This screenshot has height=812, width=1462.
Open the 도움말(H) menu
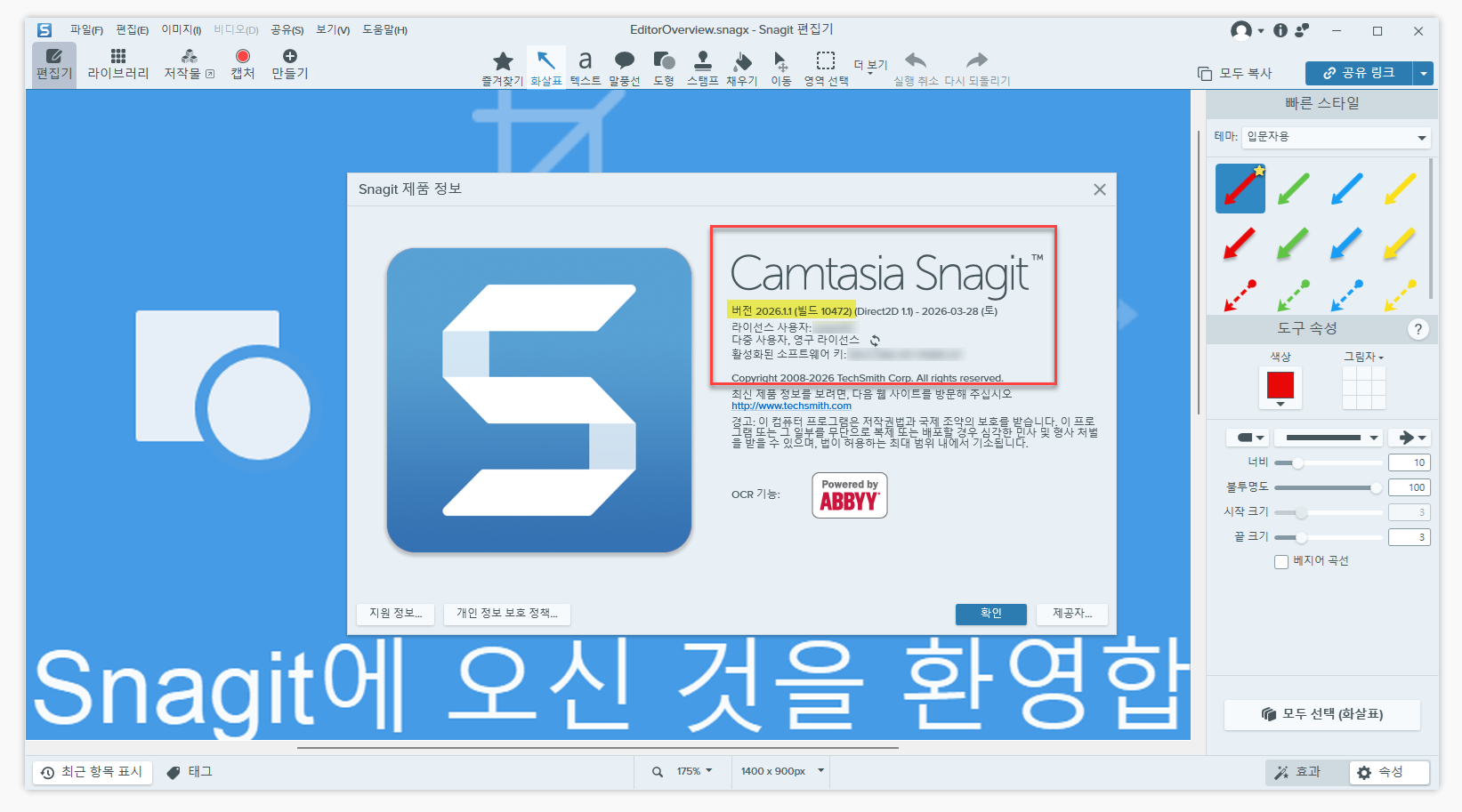click(x=384, y=30)
